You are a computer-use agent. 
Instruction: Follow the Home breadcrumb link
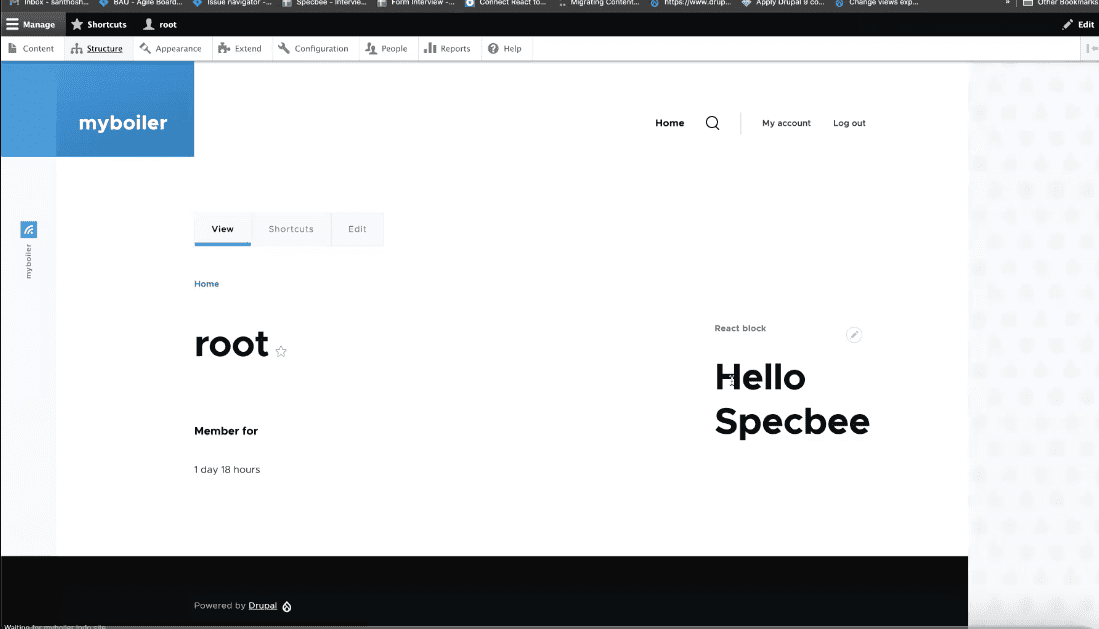point(207,284)
